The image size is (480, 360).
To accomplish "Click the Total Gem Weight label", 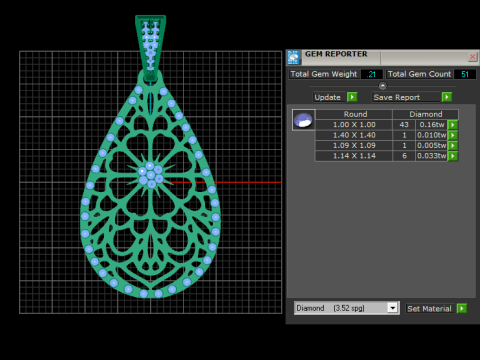I will (324, 74).
